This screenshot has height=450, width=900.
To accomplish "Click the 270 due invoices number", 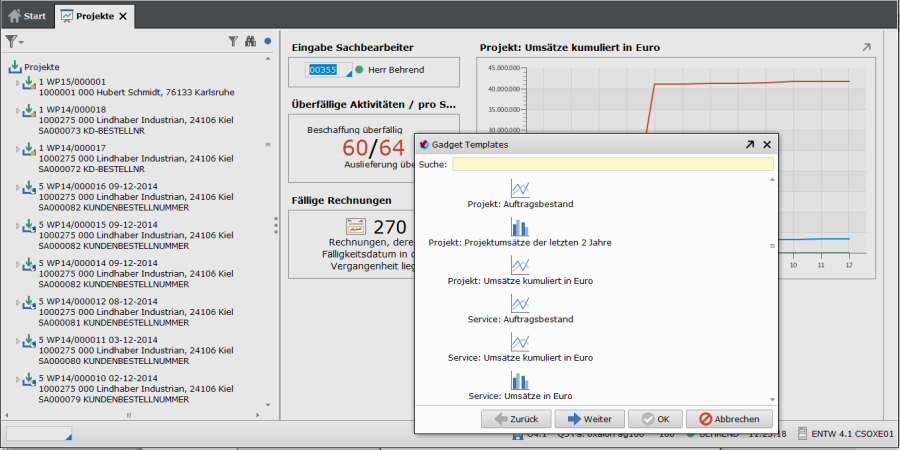I will tap(390, 227).
